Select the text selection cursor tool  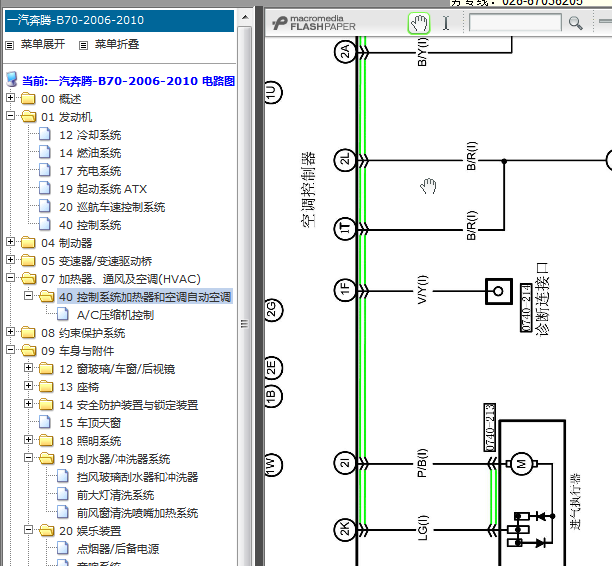click(446, 23)
